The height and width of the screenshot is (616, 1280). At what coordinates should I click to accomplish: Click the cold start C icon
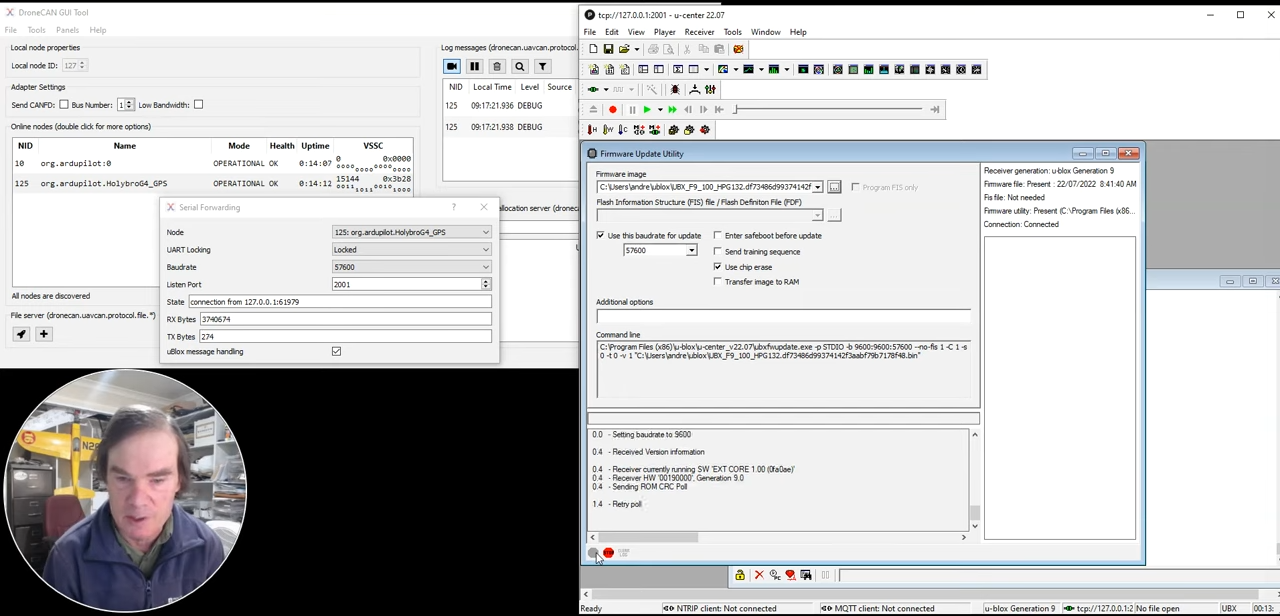625,130
